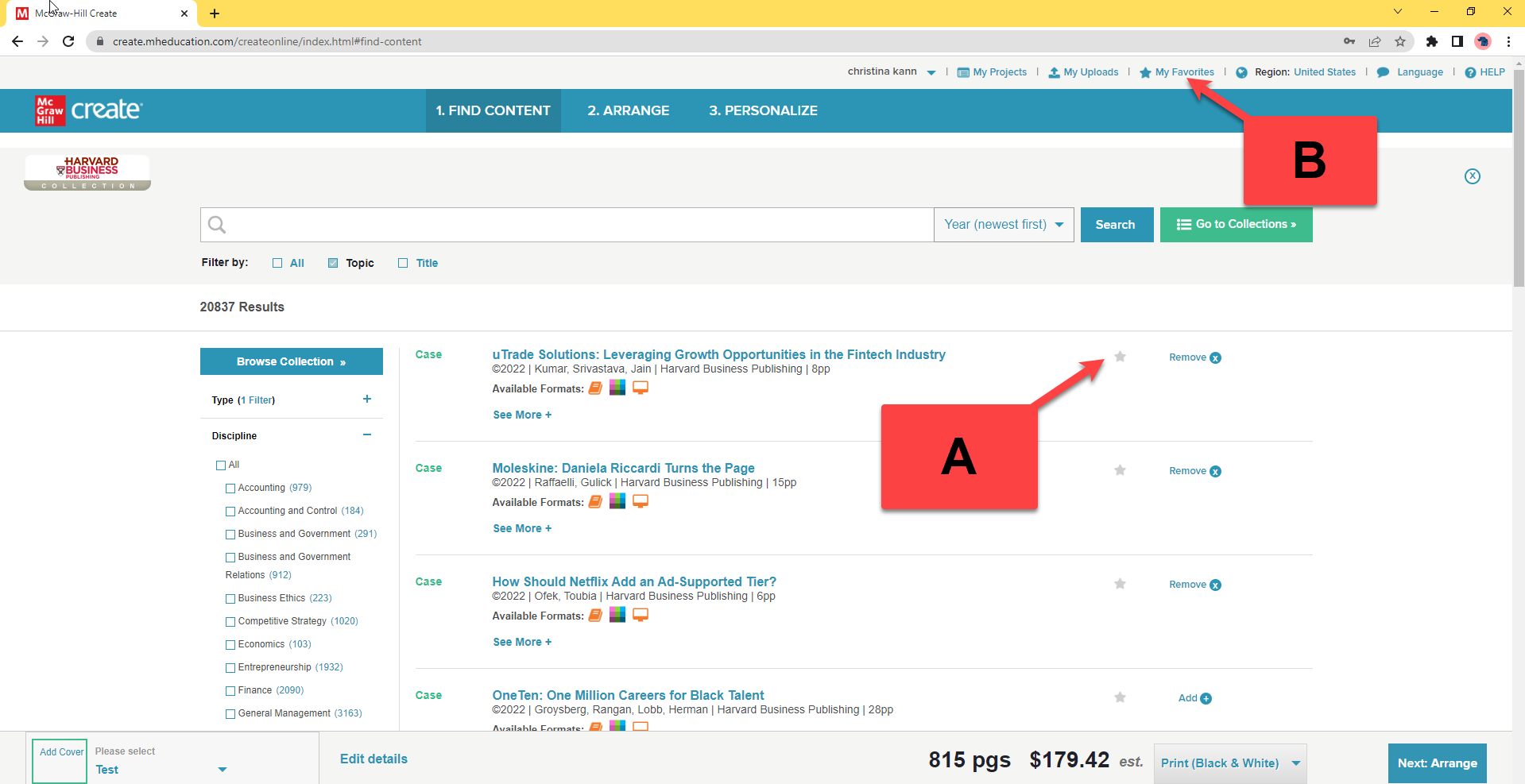This screenshot has width=1525, height=784.
Task: Click favorite star for uTrade Solutions case
Action: pos(1120,357)
